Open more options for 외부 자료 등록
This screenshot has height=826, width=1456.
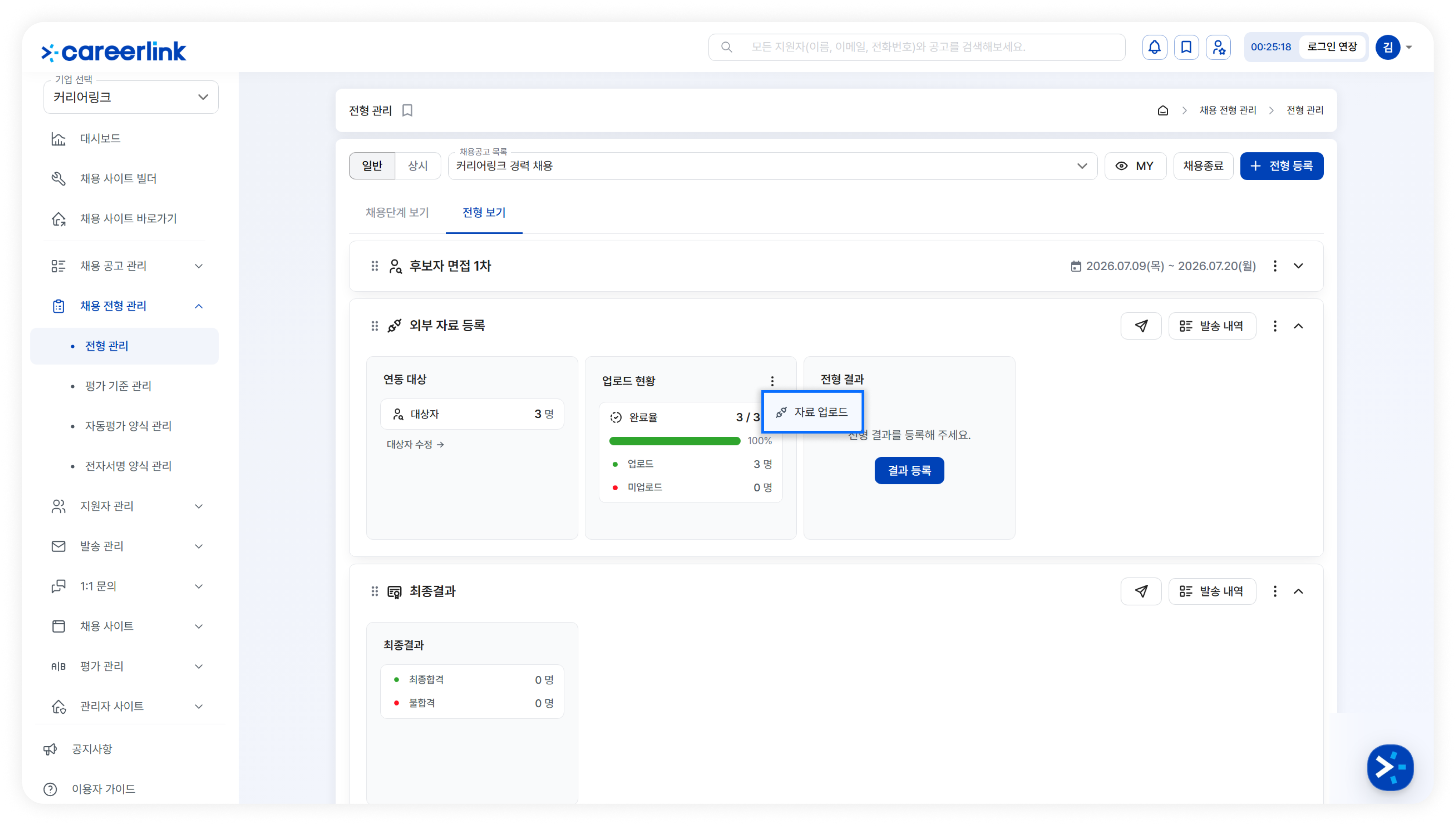[x=1275, y=326]
